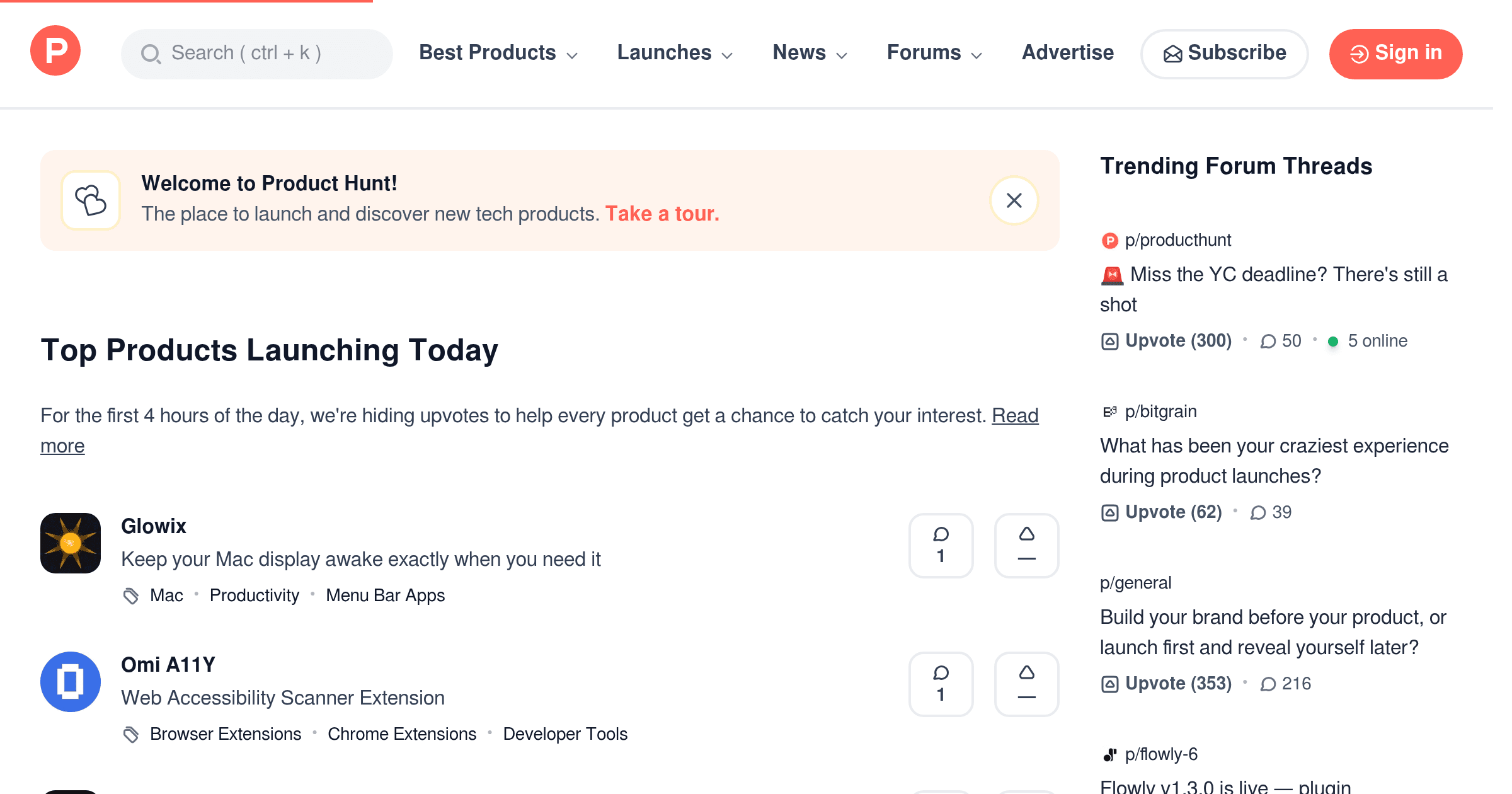Click the Web Accessibility Scanner Extension tagline
The width and height of the screenshot is (1512, 794).
pos(283,698)
